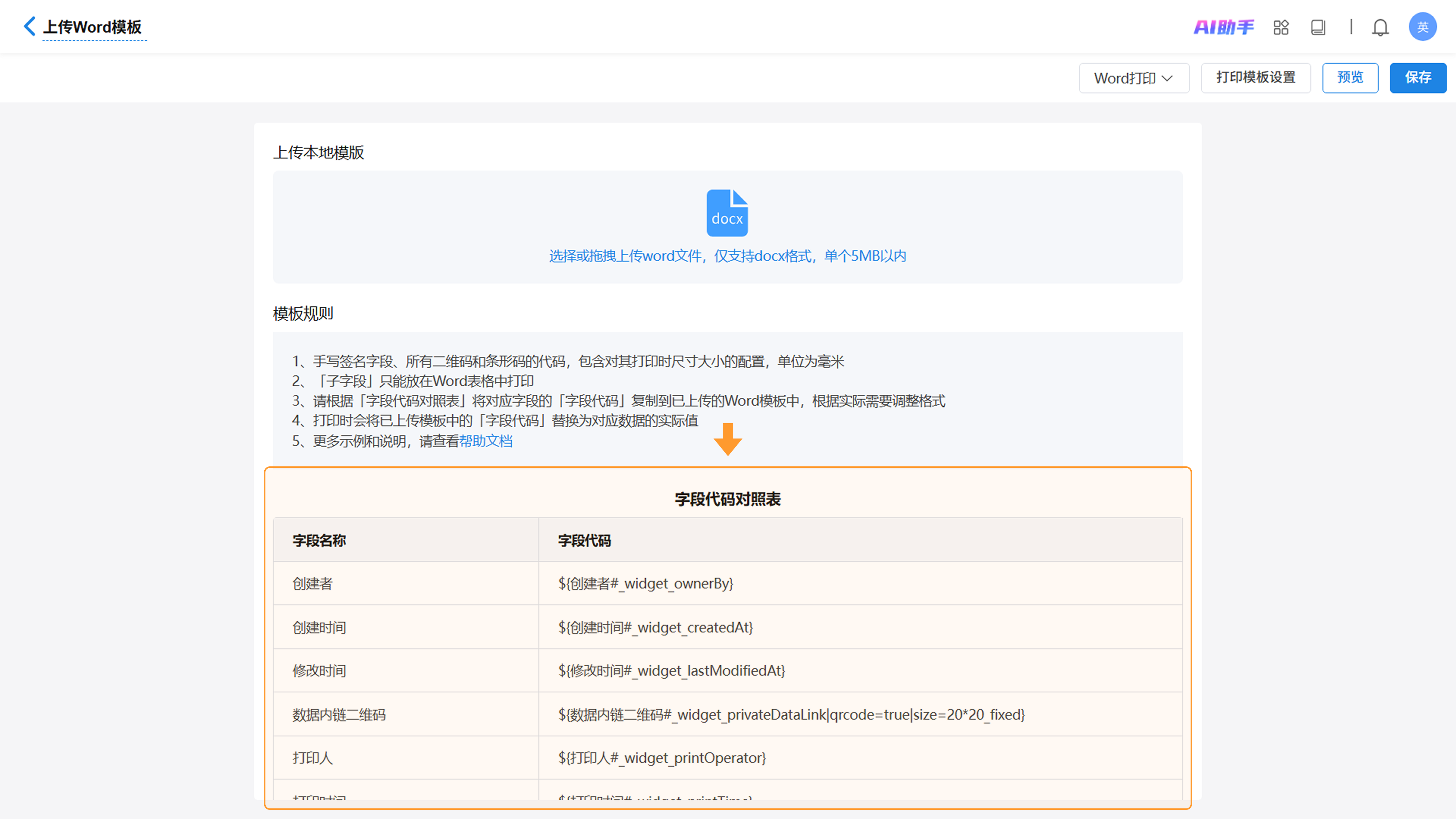Click the upload word file text link
Image resolution: width=1456 pixels, height=819 pixels.
728,256
